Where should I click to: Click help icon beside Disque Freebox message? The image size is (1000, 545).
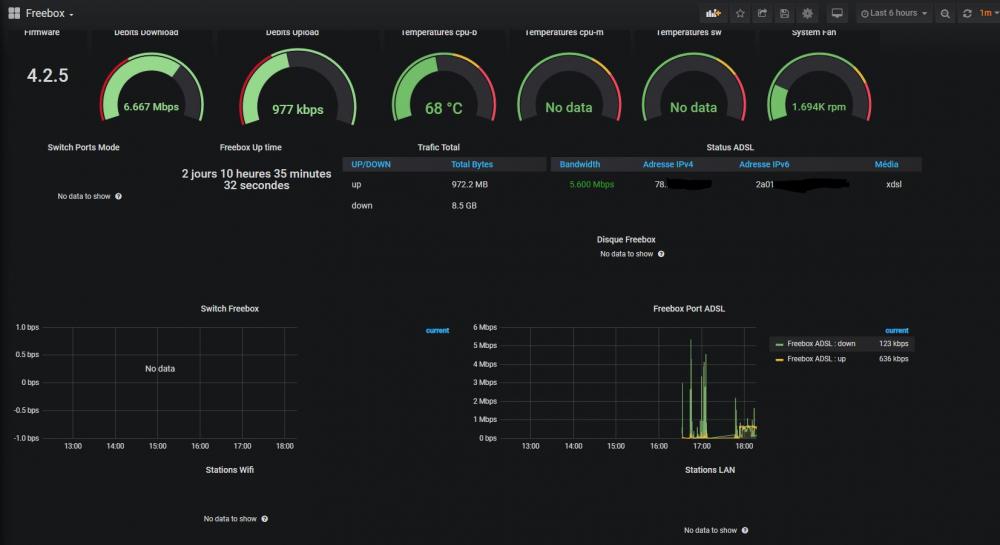click(661, 254)
